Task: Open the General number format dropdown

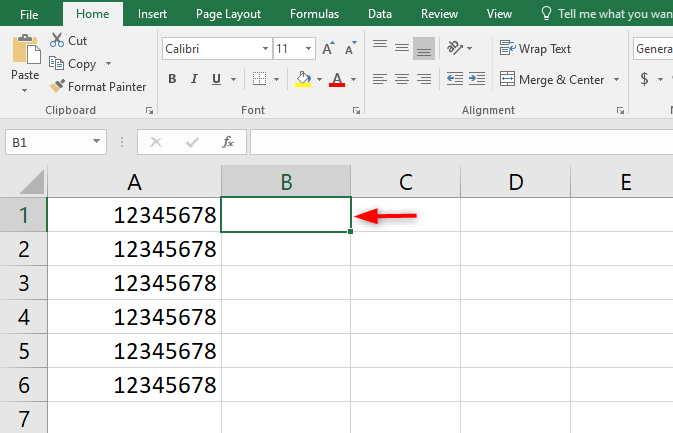Action: [653, 48]
